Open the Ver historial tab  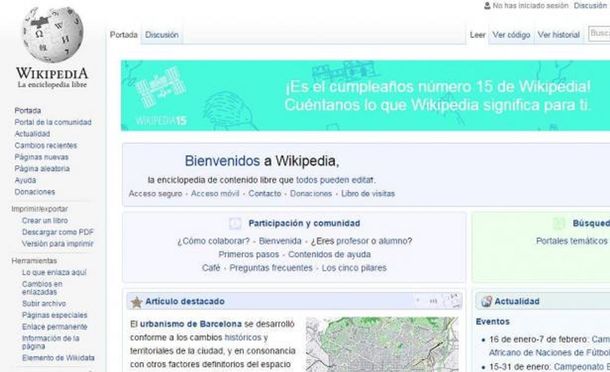point(559,35)
